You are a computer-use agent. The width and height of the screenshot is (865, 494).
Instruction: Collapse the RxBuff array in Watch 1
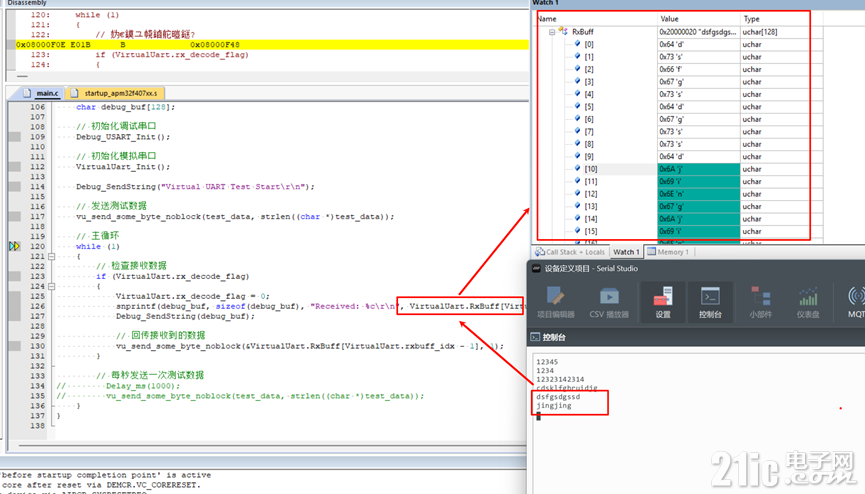click(552, 32)
